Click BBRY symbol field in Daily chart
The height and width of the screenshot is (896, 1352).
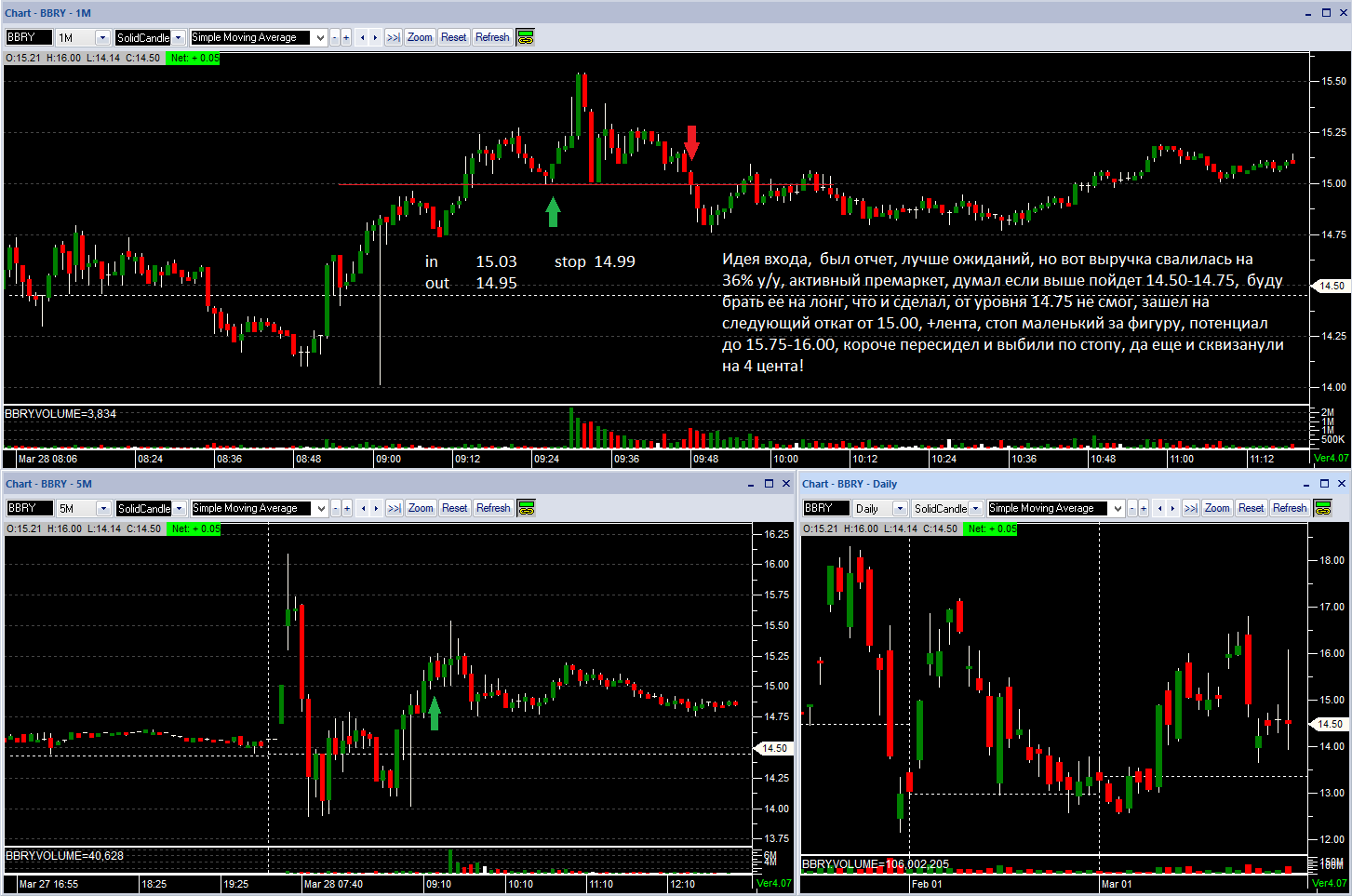click(826, 508)
